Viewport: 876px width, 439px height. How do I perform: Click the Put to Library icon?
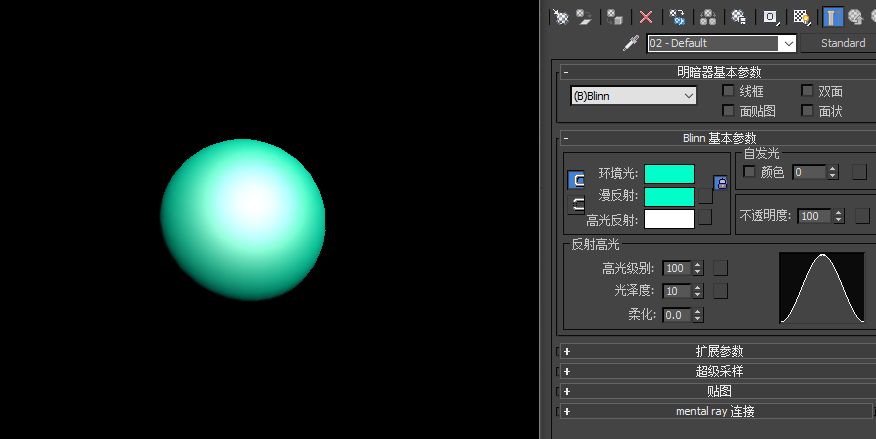[739, 17]
